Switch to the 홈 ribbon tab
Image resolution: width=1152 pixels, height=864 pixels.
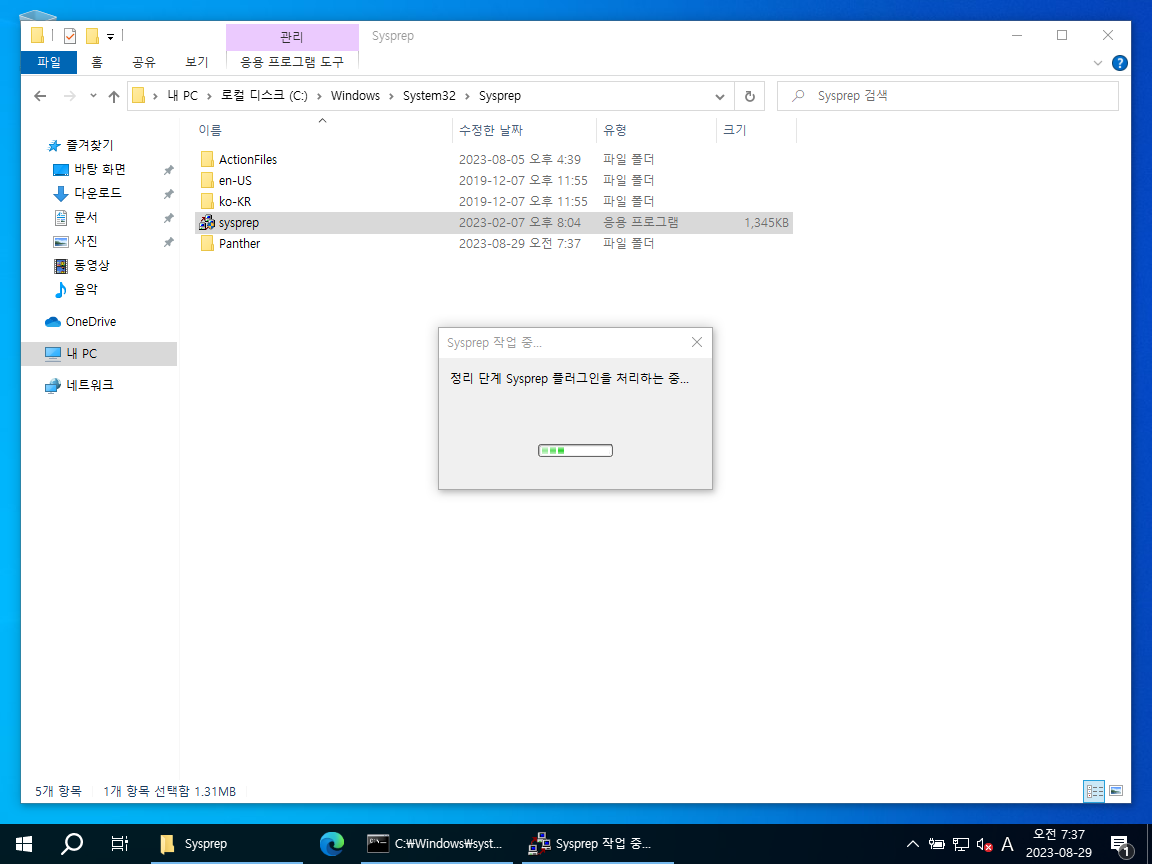pos(97,62)
